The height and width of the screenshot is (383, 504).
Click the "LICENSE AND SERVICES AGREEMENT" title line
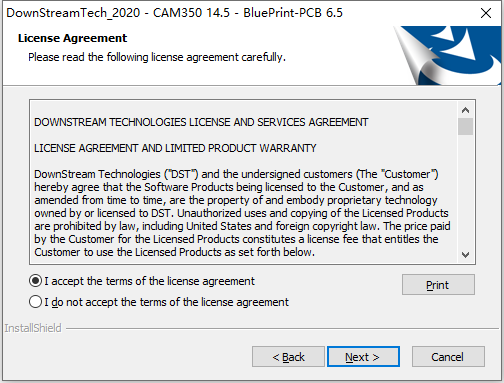201,122
